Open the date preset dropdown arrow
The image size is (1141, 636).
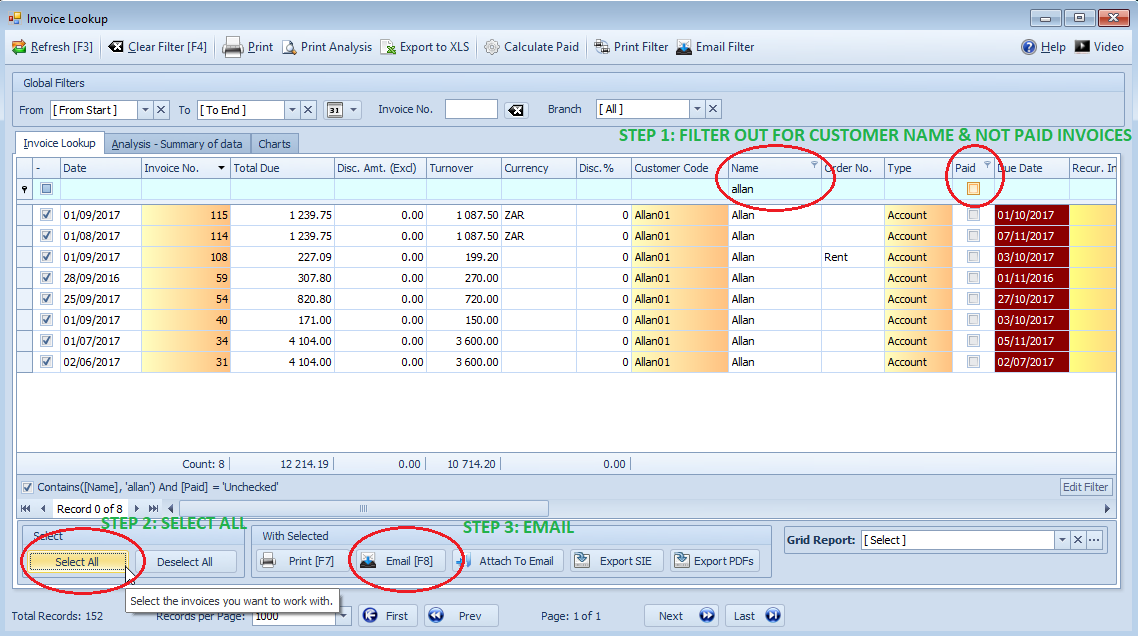354,110
